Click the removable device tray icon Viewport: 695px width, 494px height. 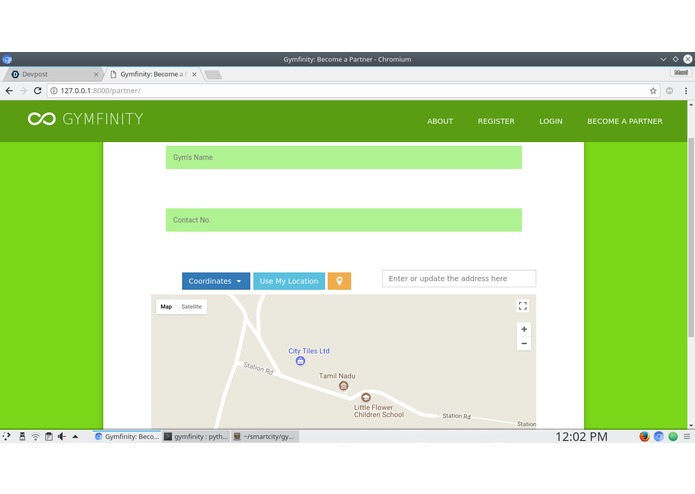(x=22, y=436)
